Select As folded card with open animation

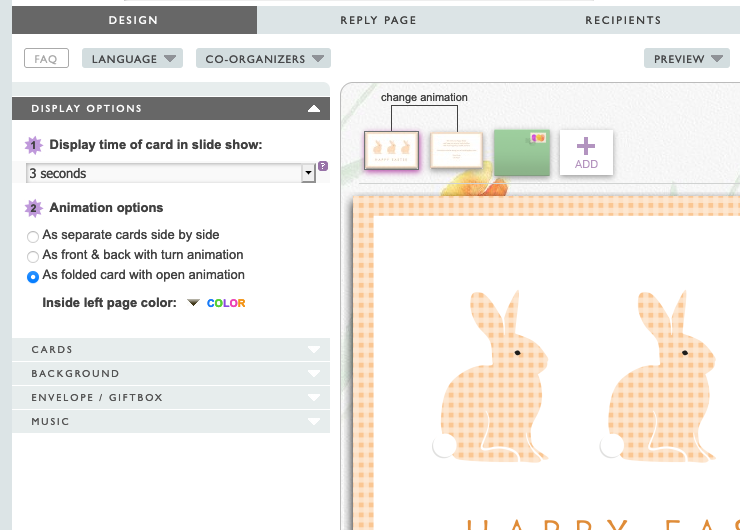pos(33,276)
